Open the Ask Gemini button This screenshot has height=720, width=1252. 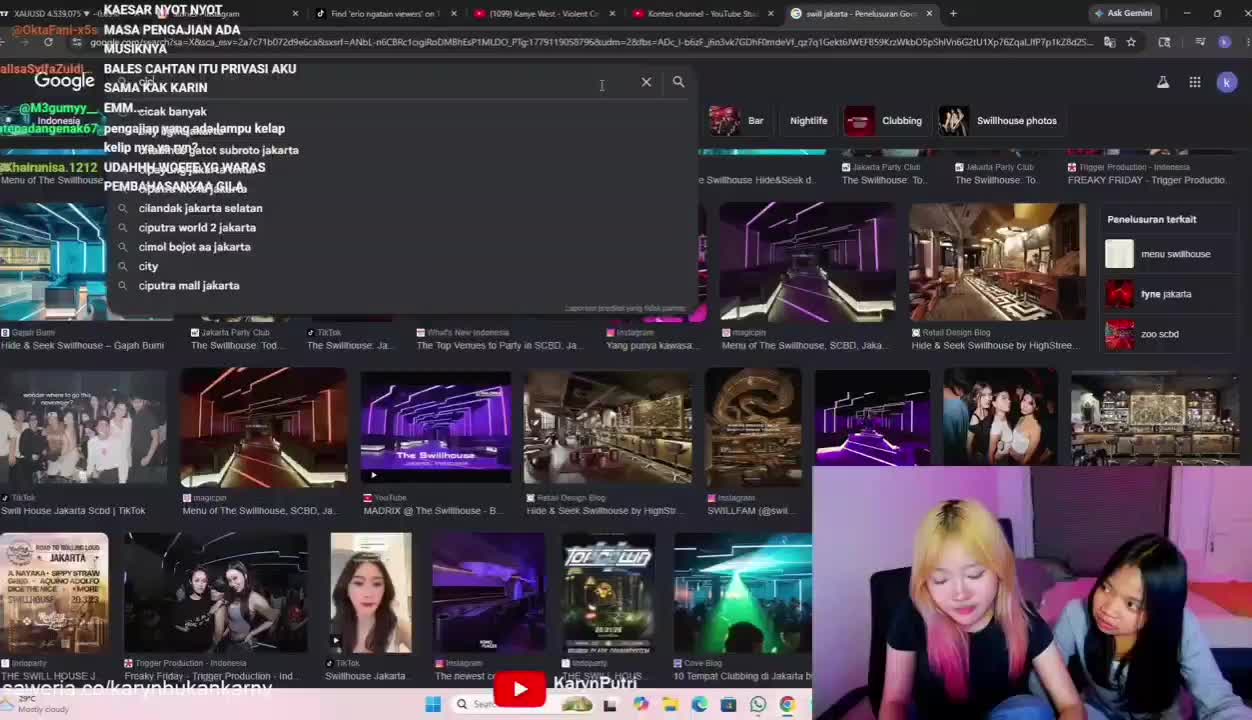point(1123,13)
